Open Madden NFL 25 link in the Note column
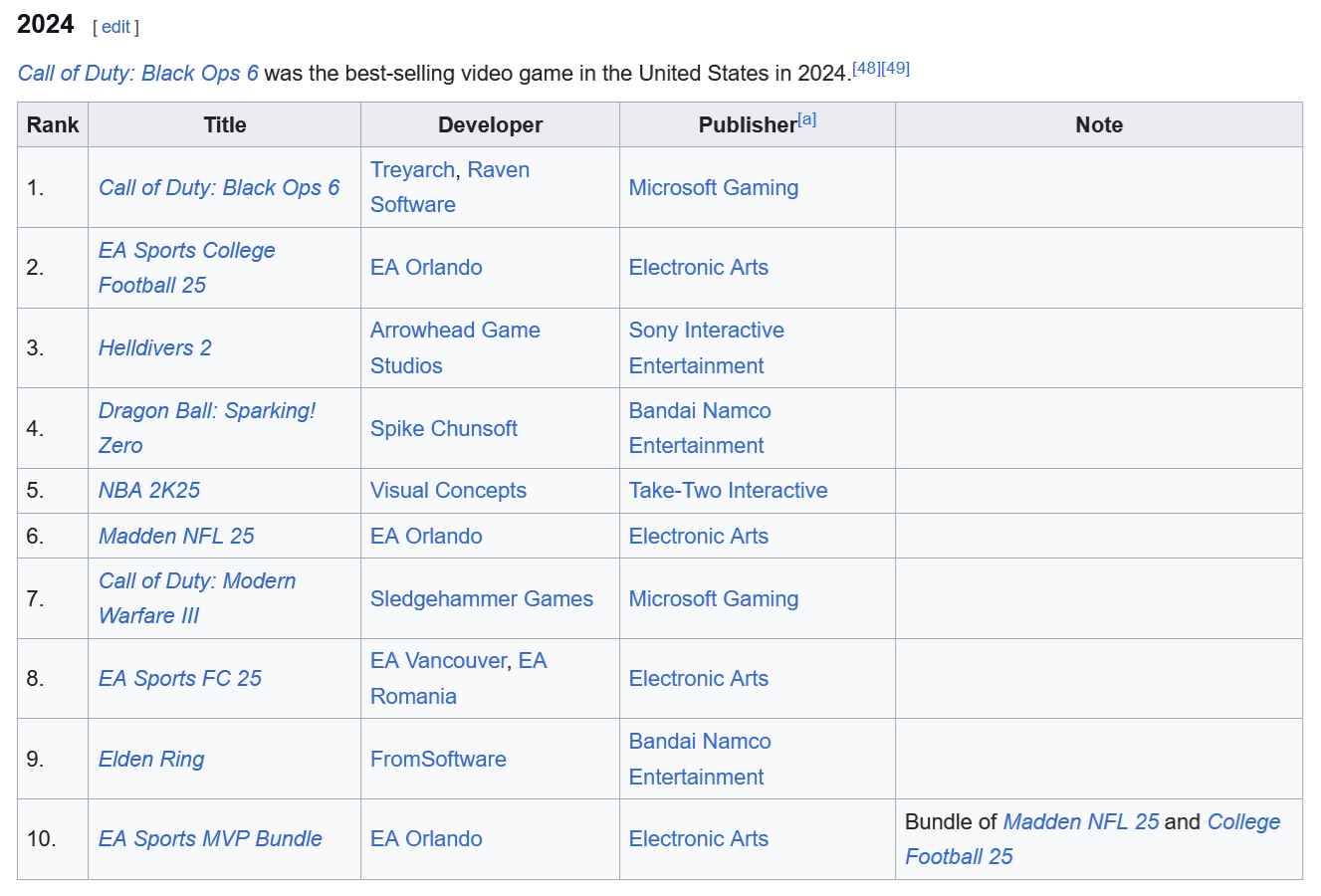 point(1081,822)
